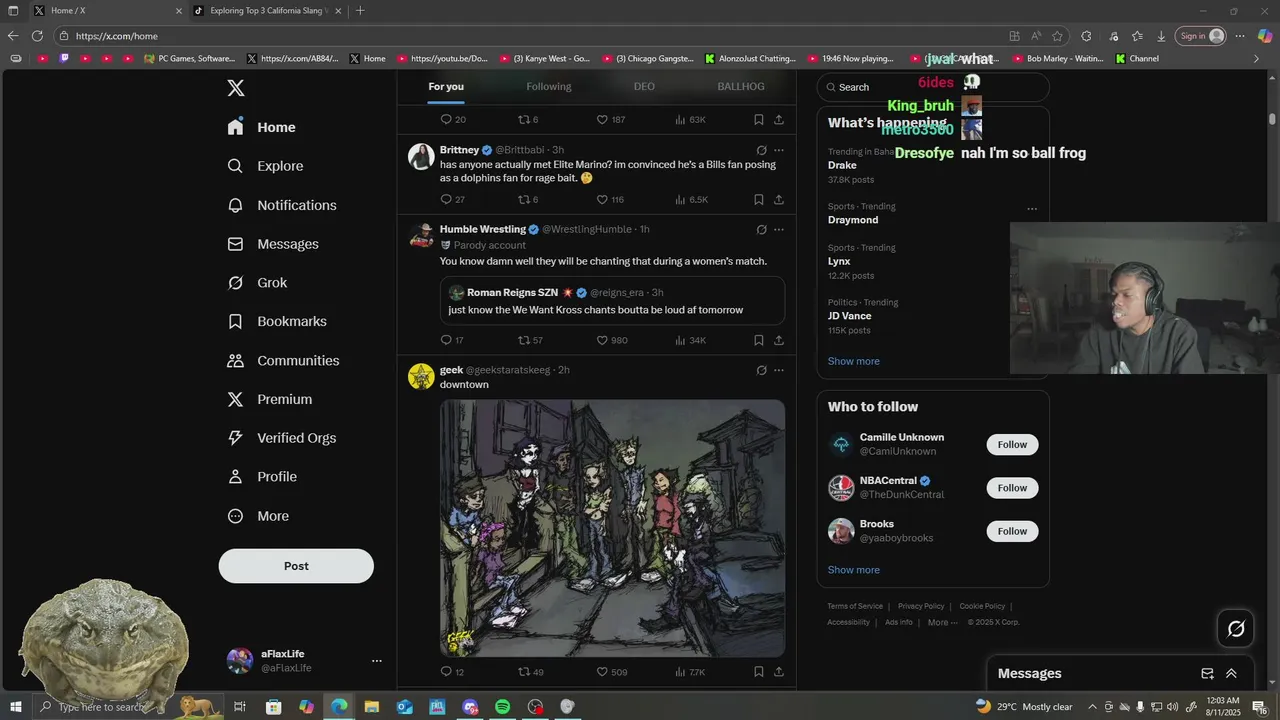Click the X logo in sidebar
The image size is (1280, 720).
(x=236, y=88)
